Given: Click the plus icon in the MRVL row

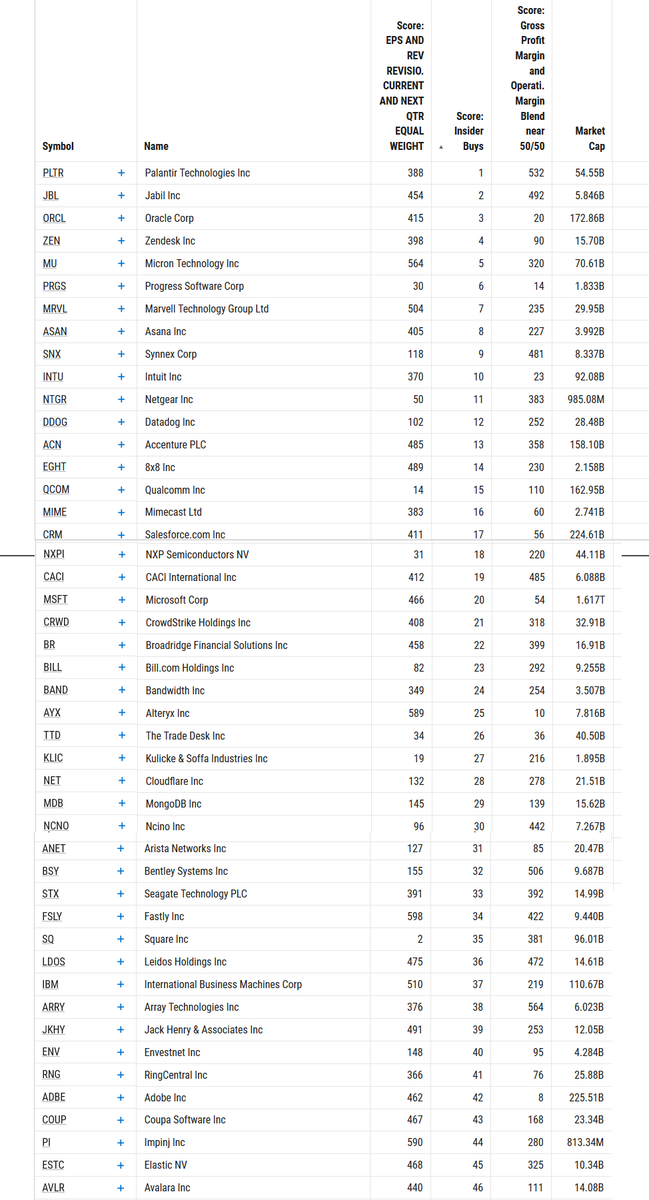Looking at the screenshot, I should point(121,309).
